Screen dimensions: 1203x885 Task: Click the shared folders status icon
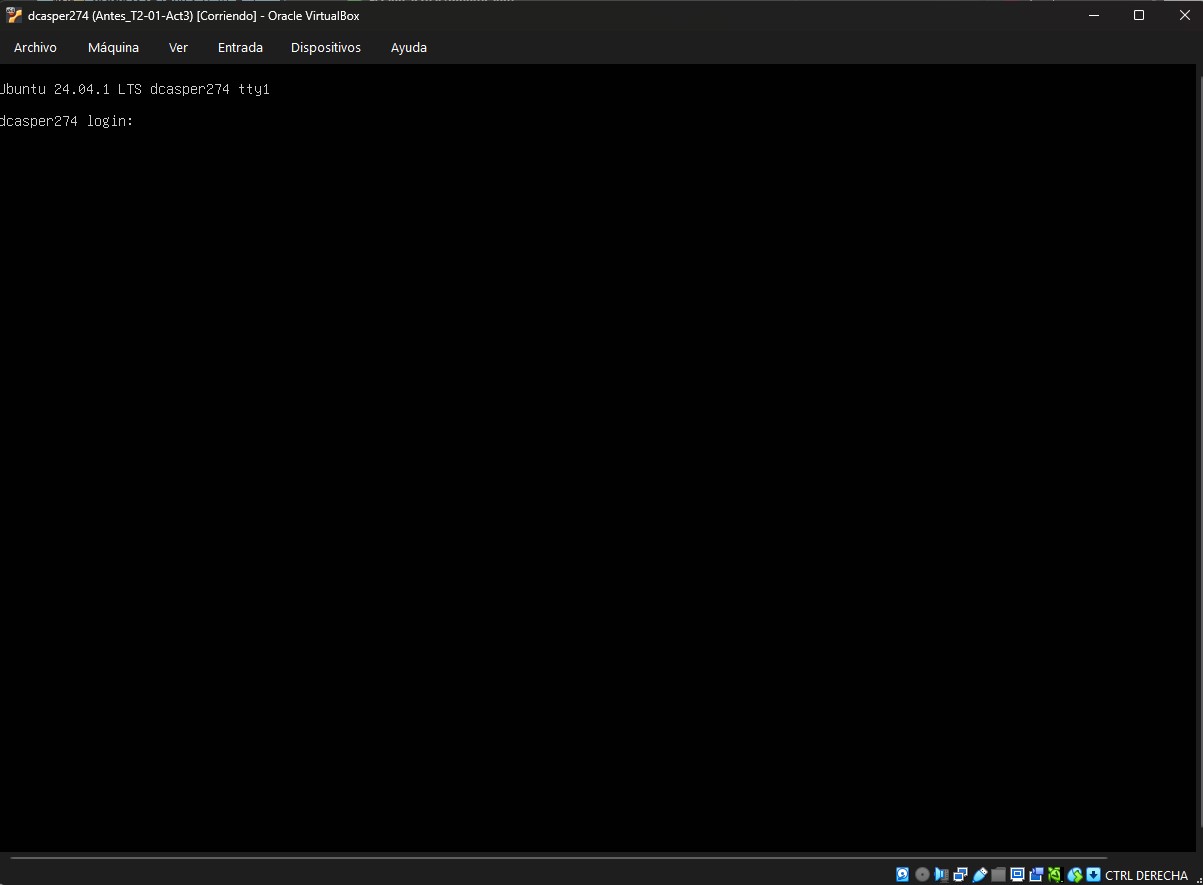[x=998, y=875]
